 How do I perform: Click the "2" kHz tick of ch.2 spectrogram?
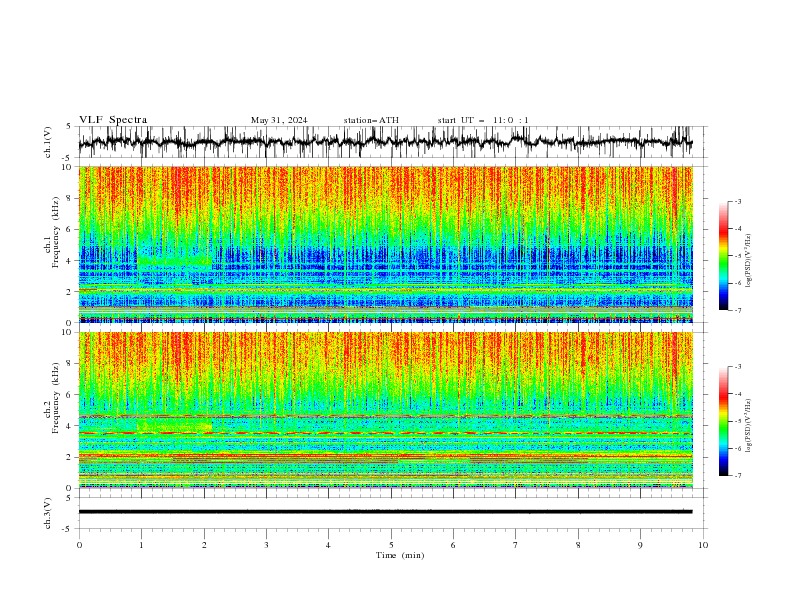point(70,457)
